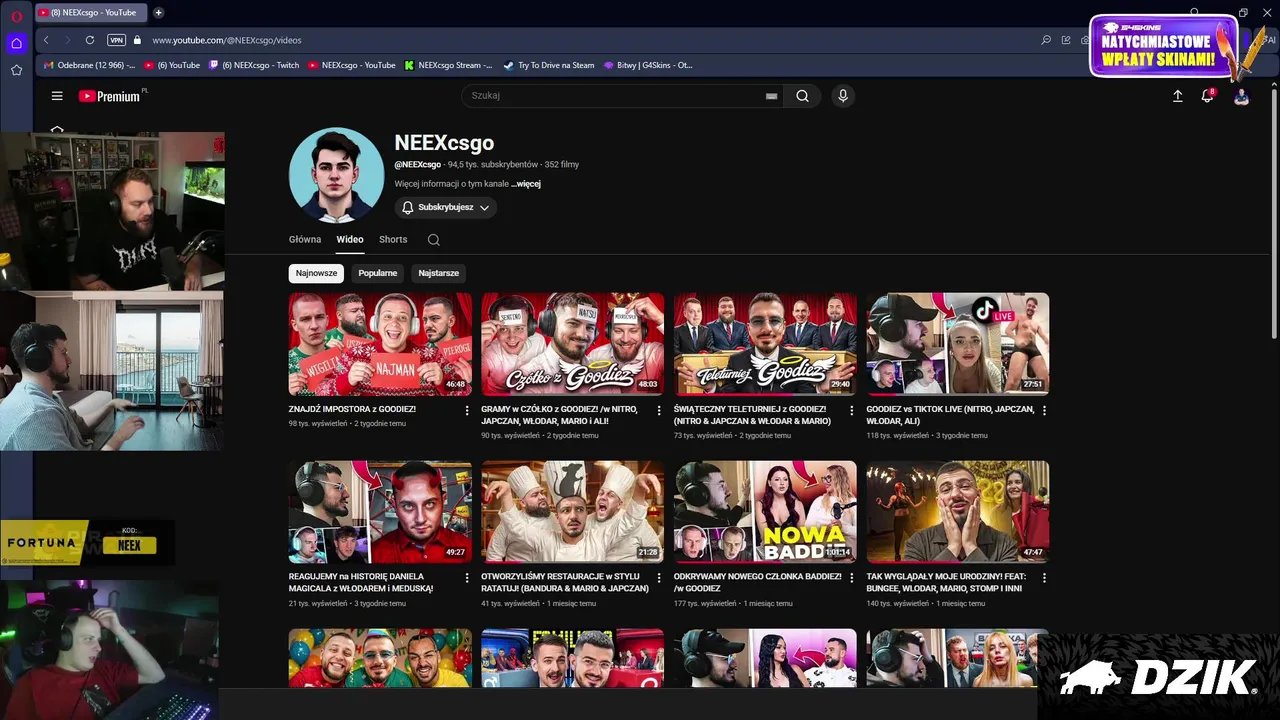Open the NEEXcsgo - YouTube bookmark
The image size is (1280, 720).
tap(352, 65)
